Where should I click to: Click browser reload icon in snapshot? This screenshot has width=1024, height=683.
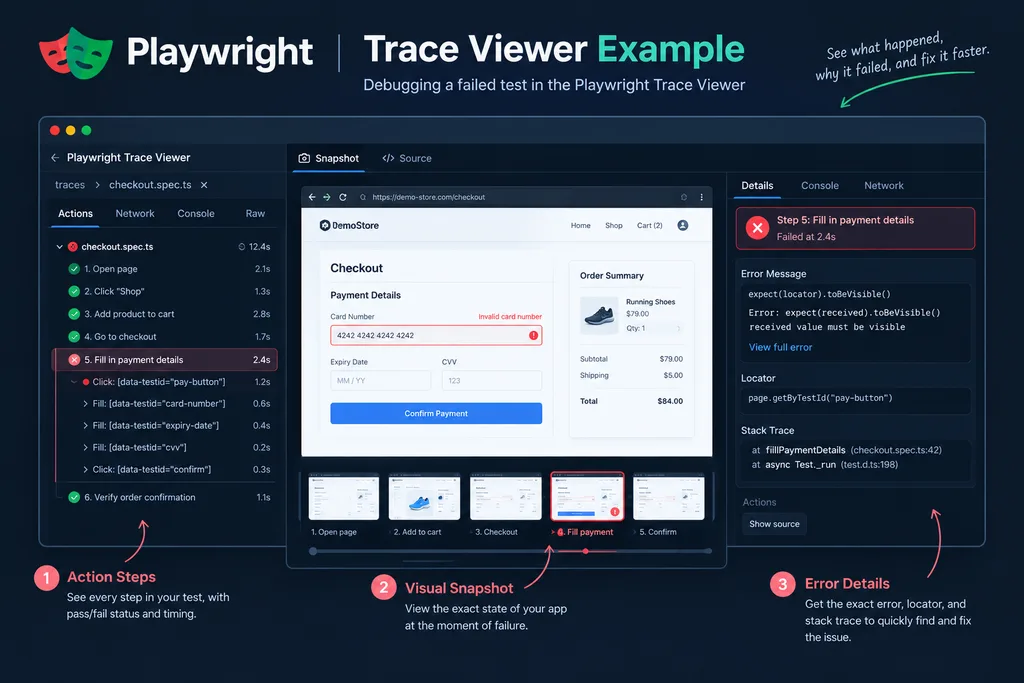pos(343,197)
